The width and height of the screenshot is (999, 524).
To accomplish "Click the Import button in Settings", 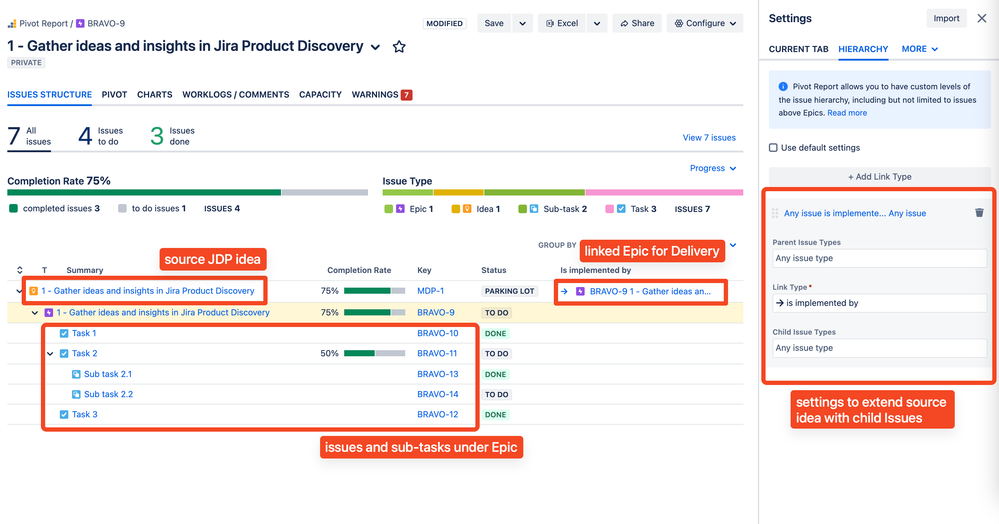I will click(946, 18).
